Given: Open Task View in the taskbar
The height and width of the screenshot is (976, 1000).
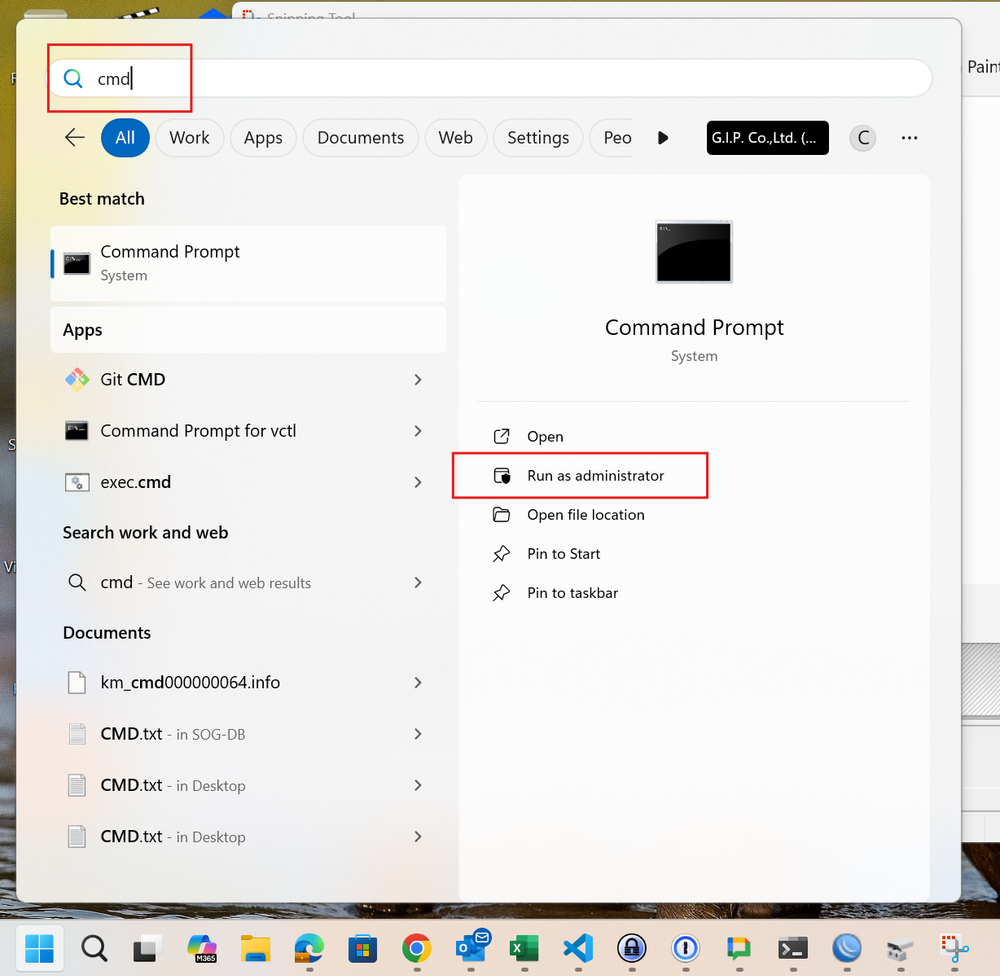Looking at the screenshot, I should click(x=147, y=949).
